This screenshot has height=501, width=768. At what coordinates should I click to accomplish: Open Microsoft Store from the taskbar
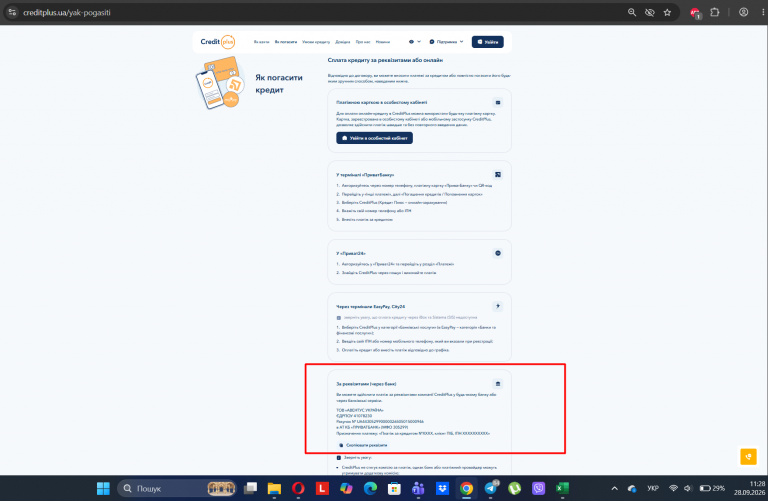click(x=394, y=488)
